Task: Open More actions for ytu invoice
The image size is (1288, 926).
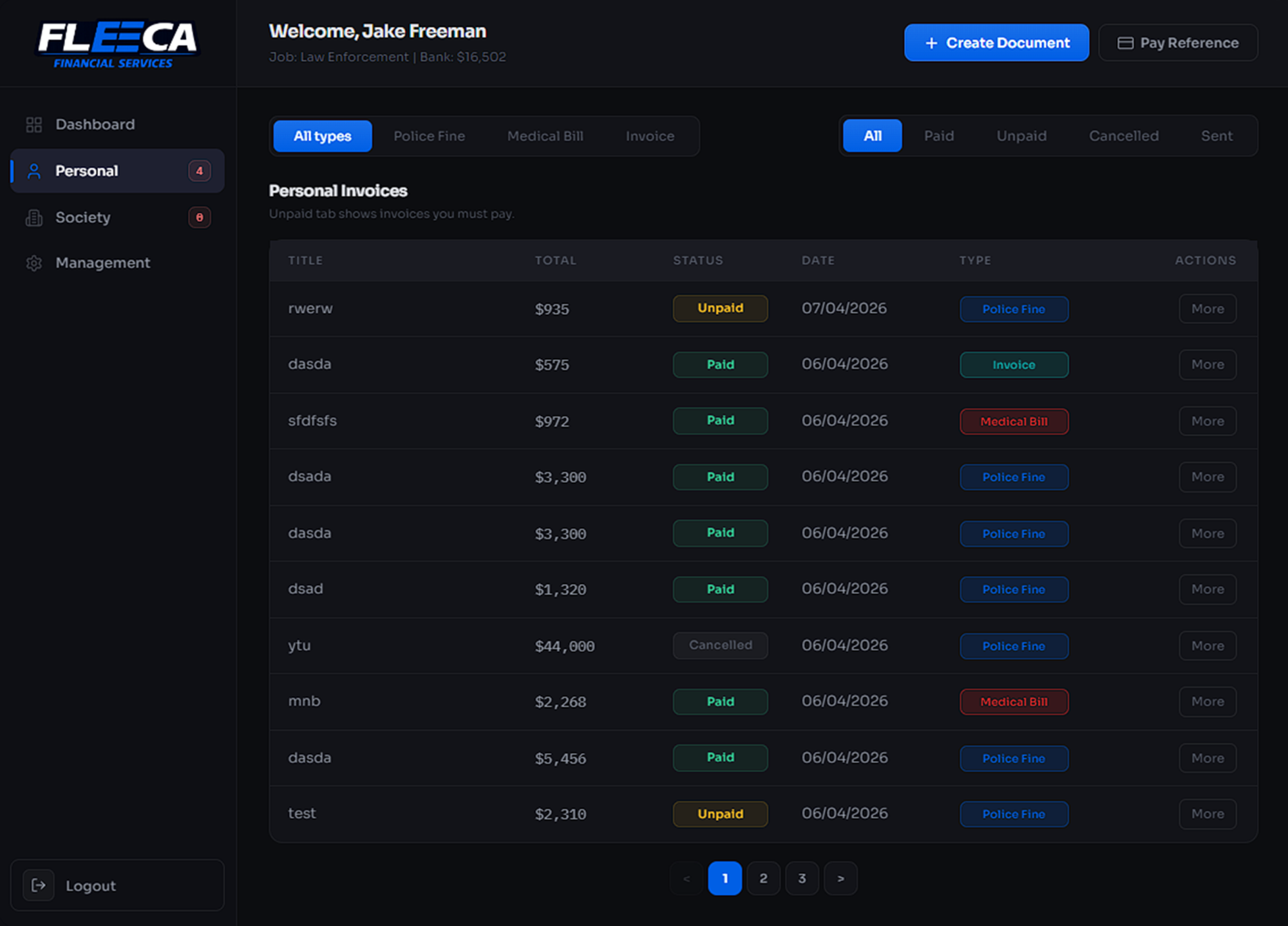Action: [x=1207, y=646]
